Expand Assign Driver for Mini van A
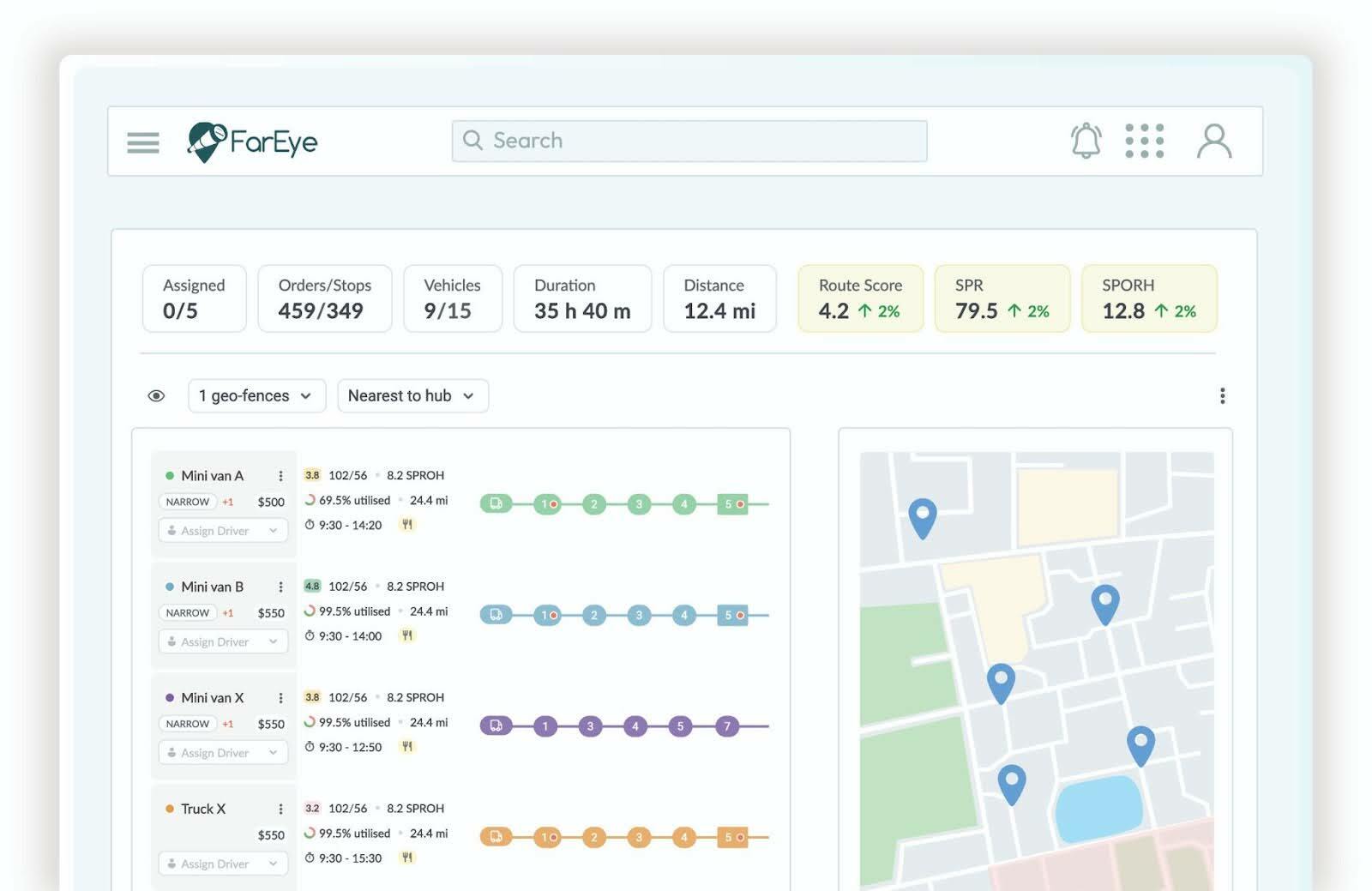This screenshot has width=1372, height=891. tap(223, 531)
